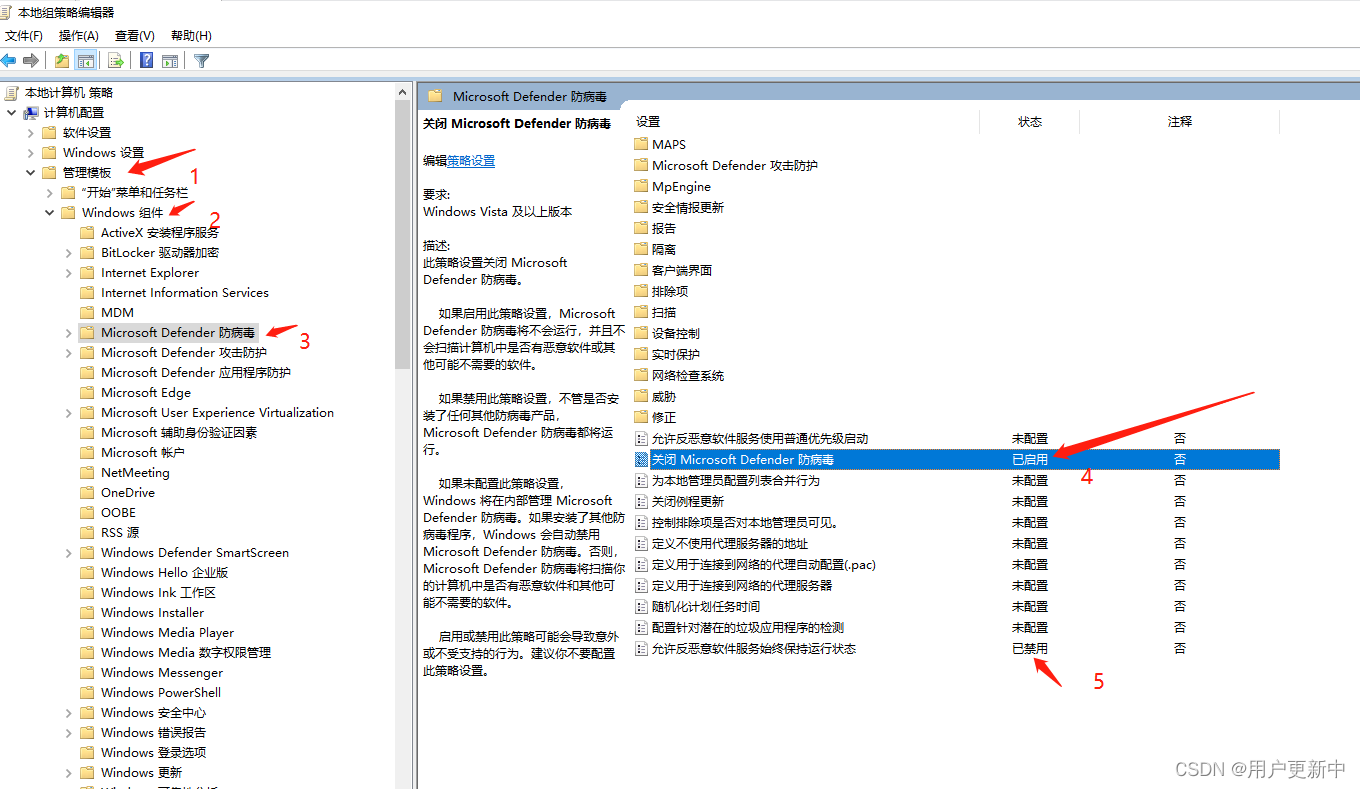Select Microsoft 帐户 in the tree
This screenshot has height=789, width=1360.
click(143, 452)
